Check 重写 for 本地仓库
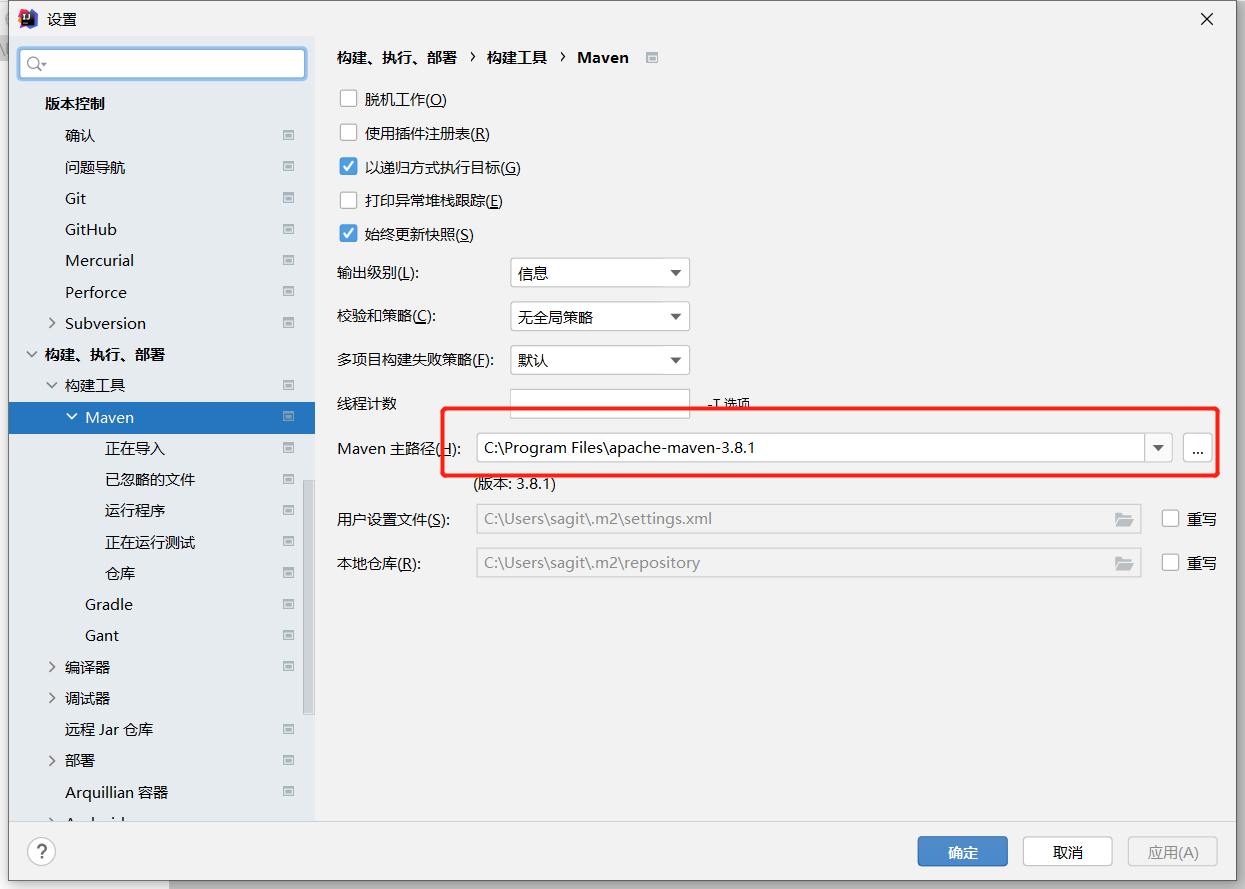 pos(1171,563)
